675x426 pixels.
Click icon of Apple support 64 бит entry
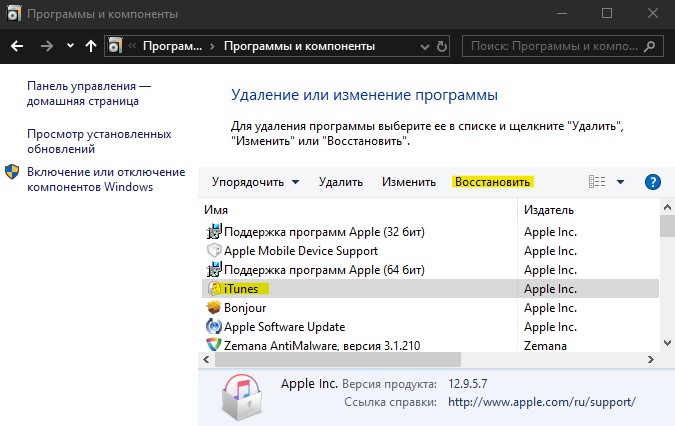[214, 270]
